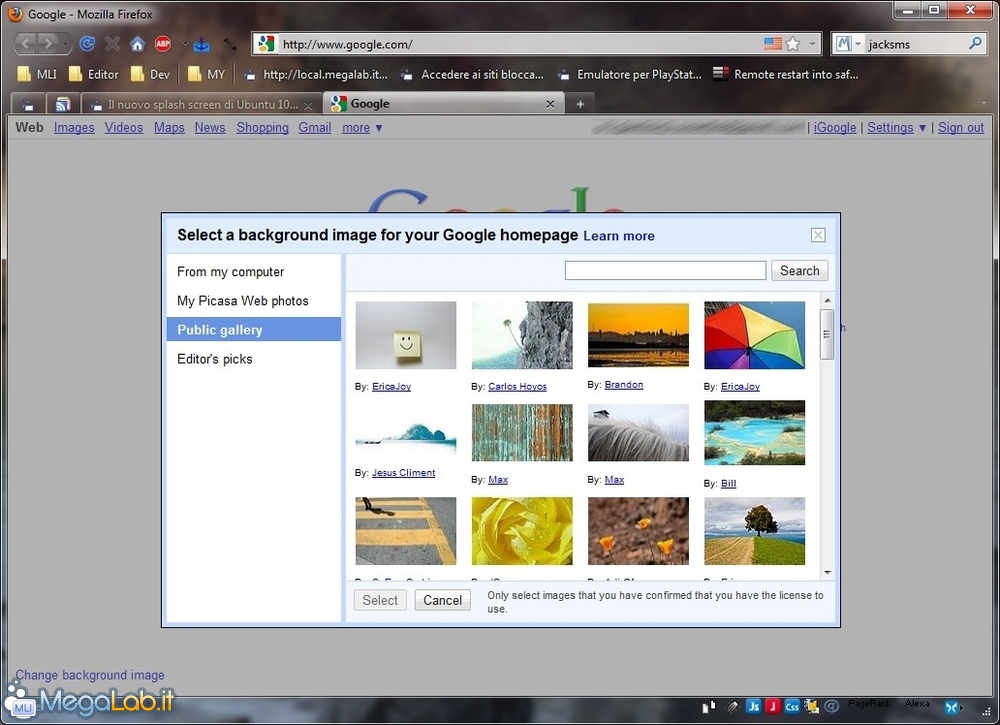1000x725 pixels.
Task: Click the Js status bar icon
Action: 754,706
